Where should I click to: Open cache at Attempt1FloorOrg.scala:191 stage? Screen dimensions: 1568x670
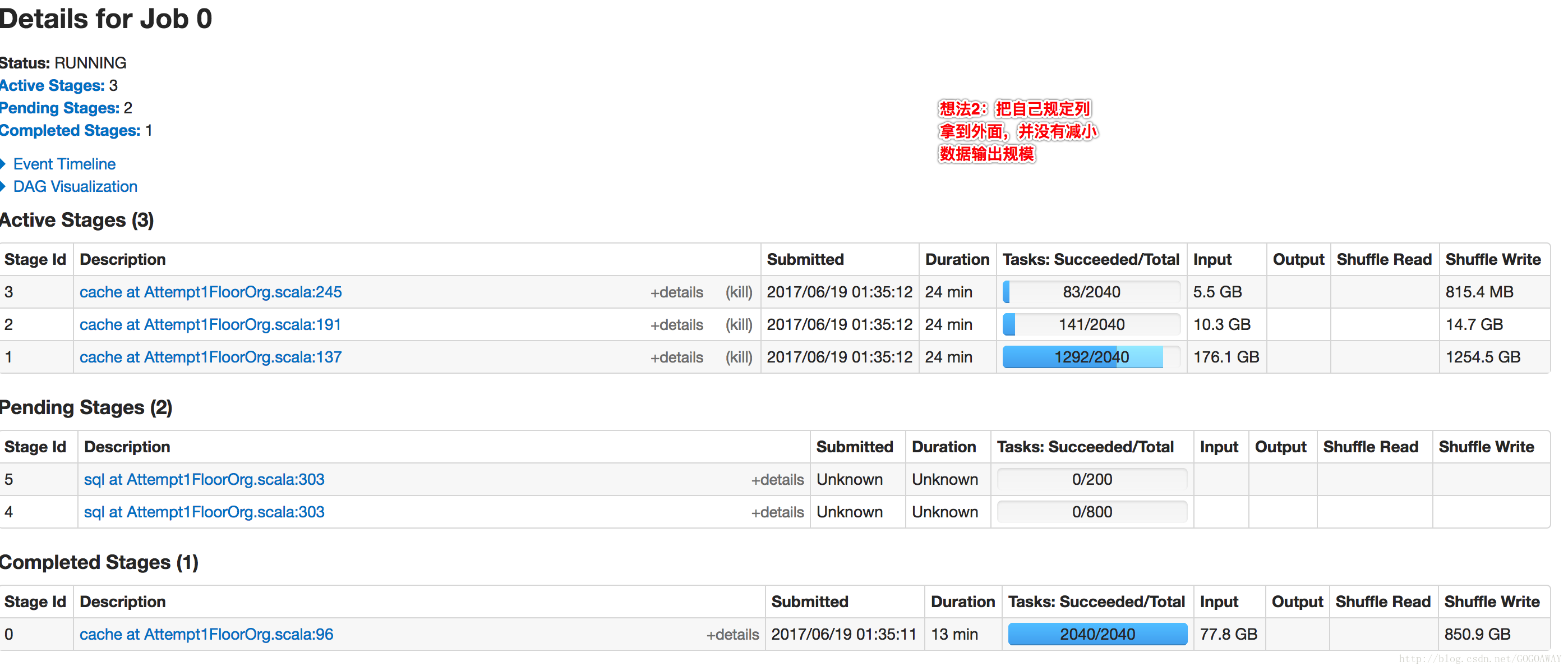click(210, 325)
